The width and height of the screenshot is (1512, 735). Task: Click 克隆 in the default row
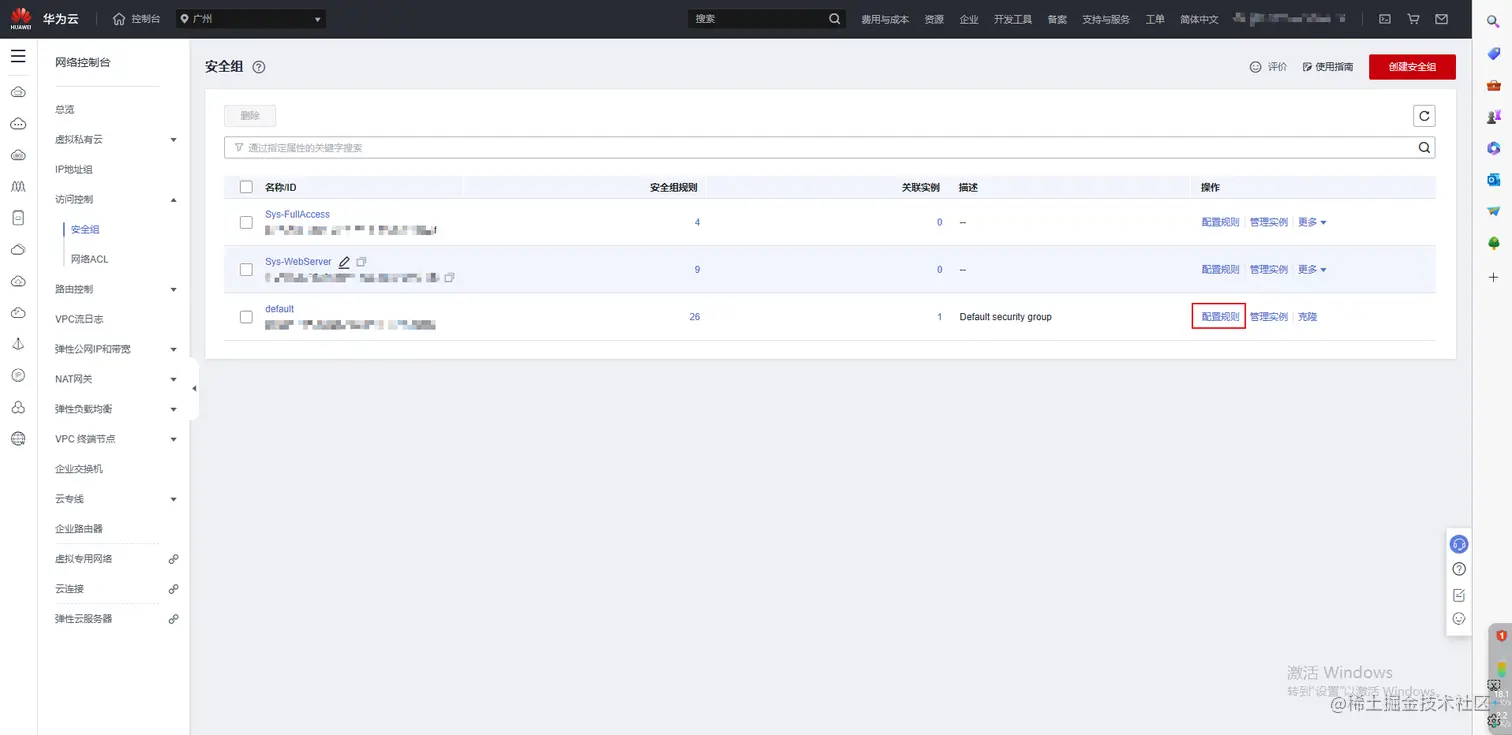[1307, 317]
